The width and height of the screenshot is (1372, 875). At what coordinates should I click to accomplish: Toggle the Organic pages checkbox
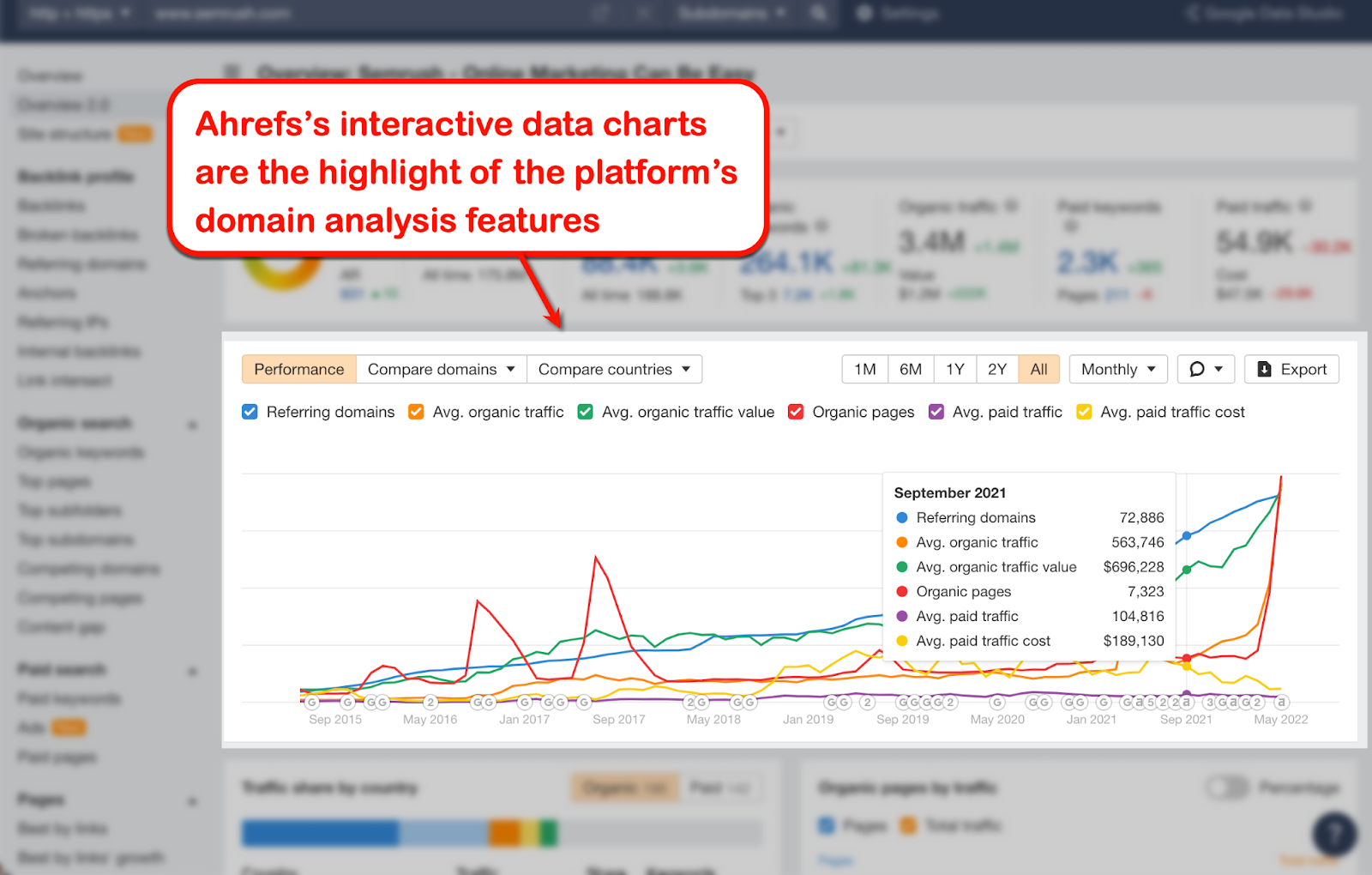[x=796, y=412]
